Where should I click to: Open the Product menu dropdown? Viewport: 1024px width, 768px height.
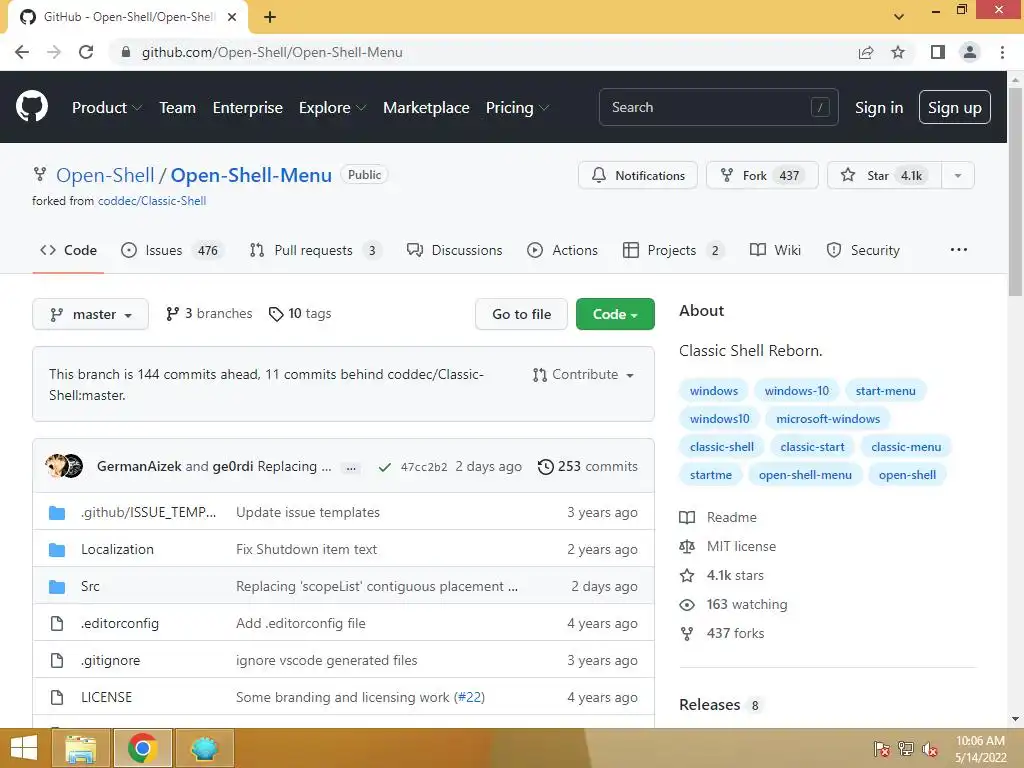(x=106, y=108)
